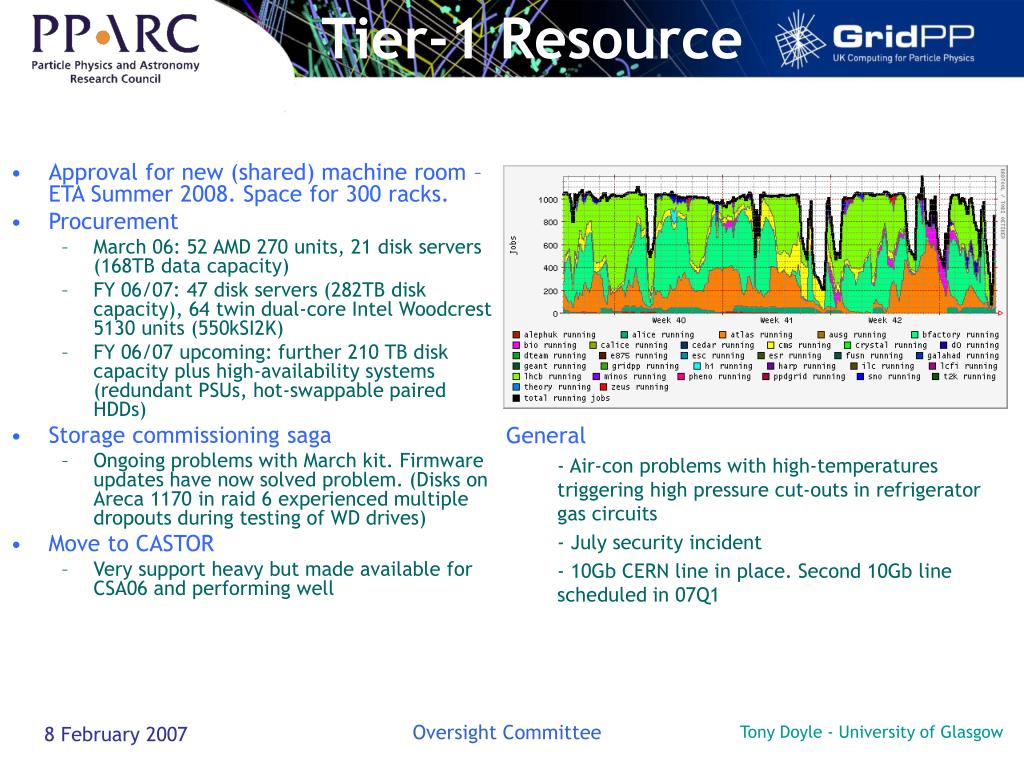Click the 'July security incident' line

659,542
